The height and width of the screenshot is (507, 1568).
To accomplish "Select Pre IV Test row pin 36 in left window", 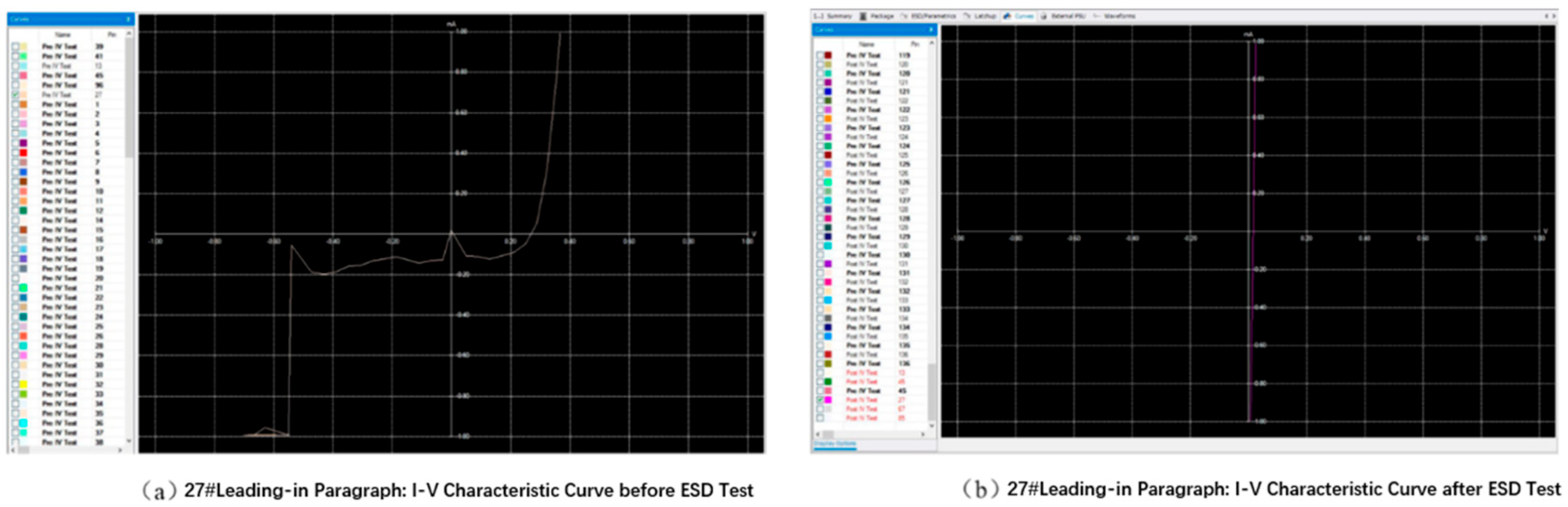I will tap(68, 423).
